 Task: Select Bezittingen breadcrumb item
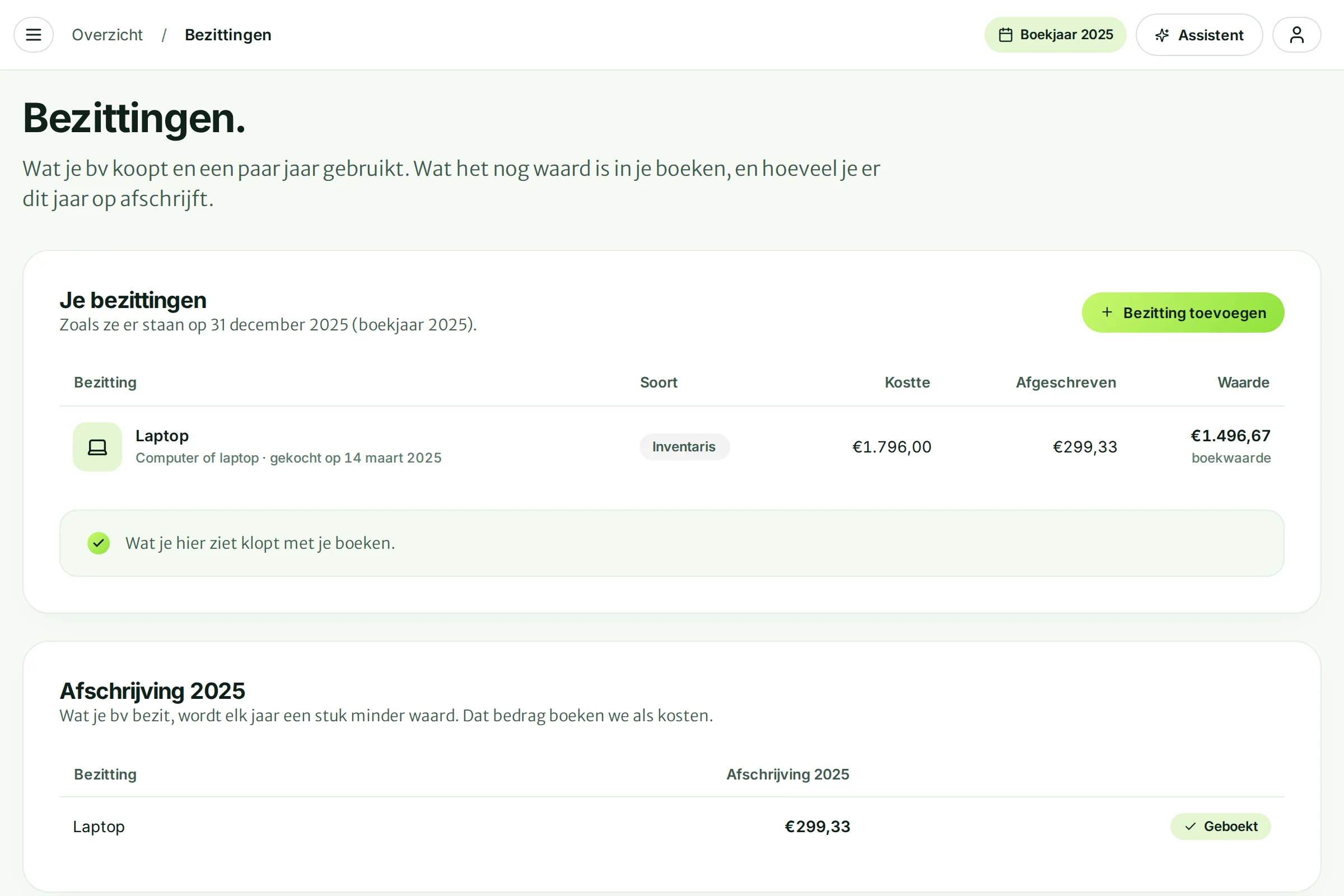[x=228, y=35]
